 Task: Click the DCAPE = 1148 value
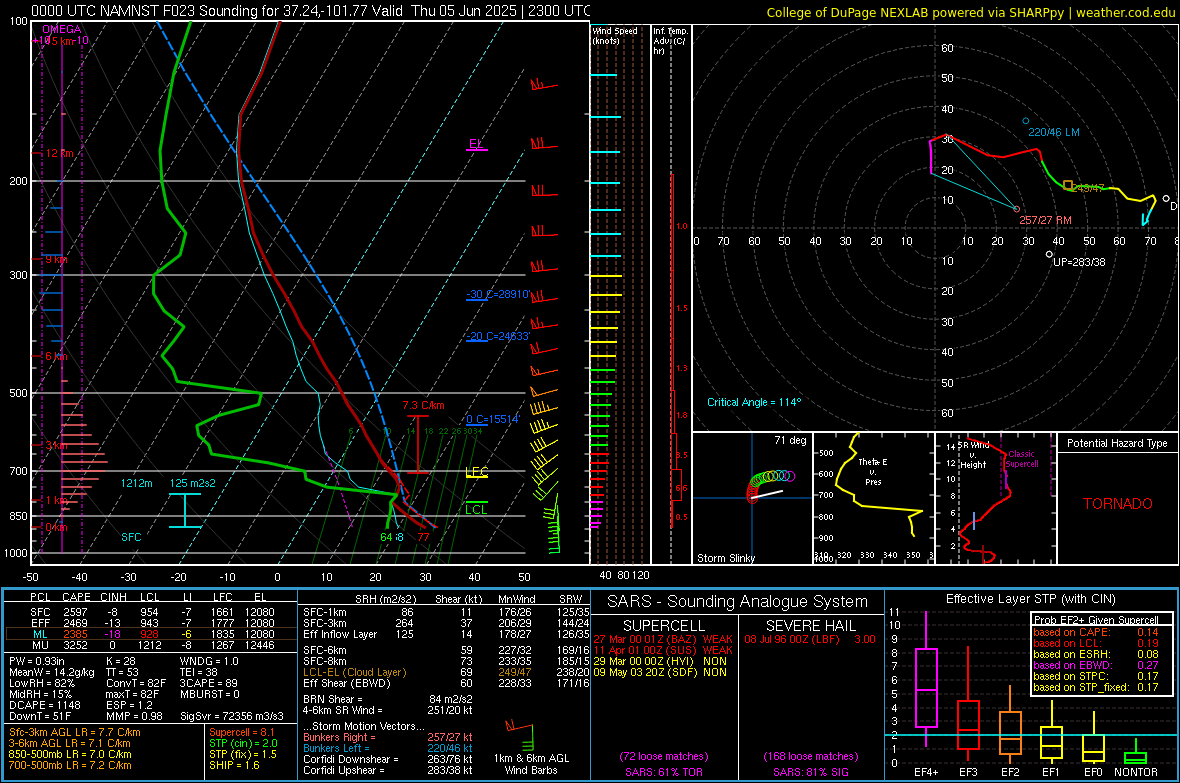[x=44, y=705]
